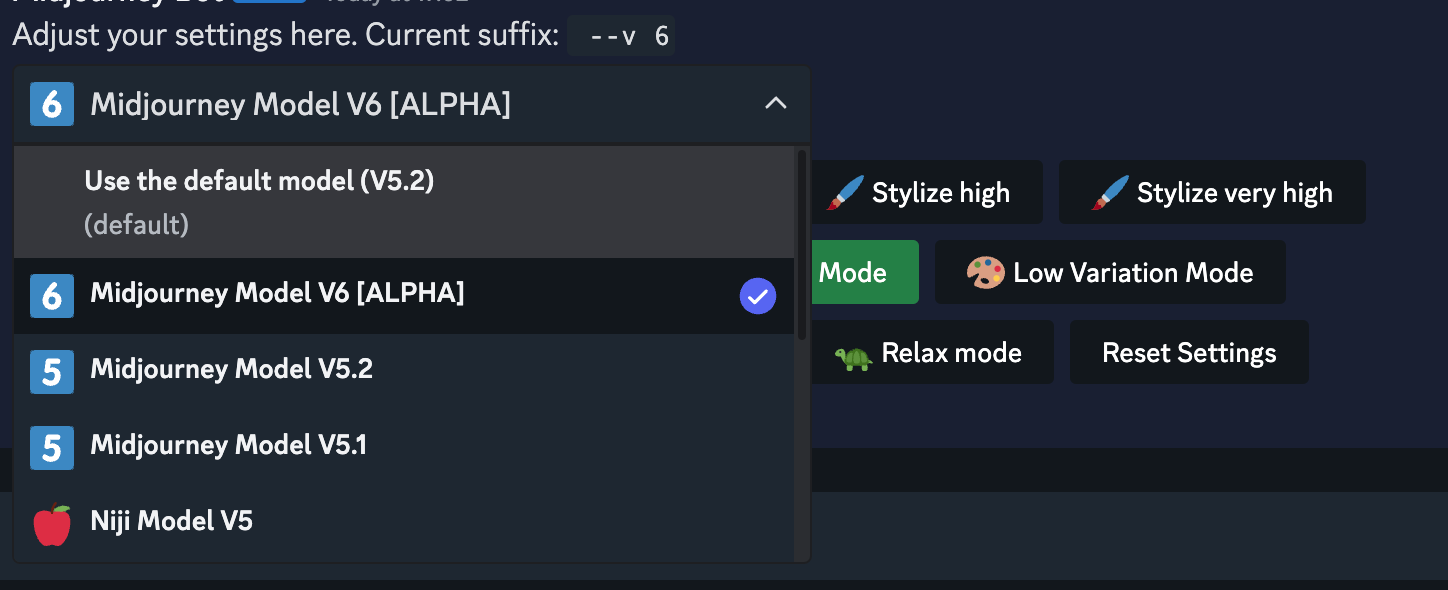This screenshot has width=1448, height=590.
Task: Click the dropdown list scrollbar
Action: point(801,245)
